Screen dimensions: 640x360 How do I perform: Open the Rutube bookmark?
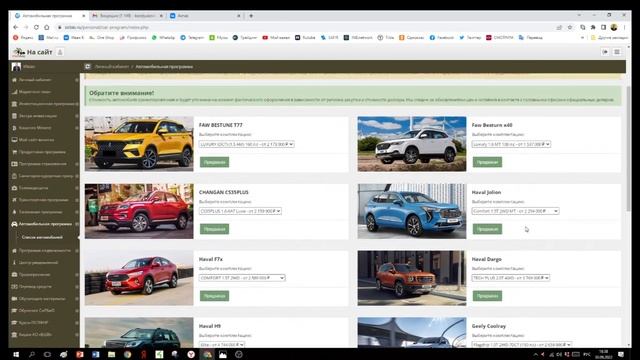[x=305, y=38]
